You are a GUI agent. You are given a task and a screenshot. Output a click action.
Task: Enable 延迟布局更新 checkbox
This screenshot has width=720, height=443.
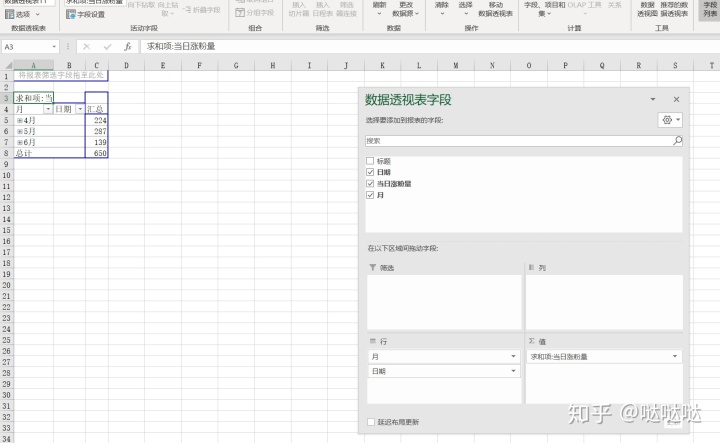coord(371,422)
